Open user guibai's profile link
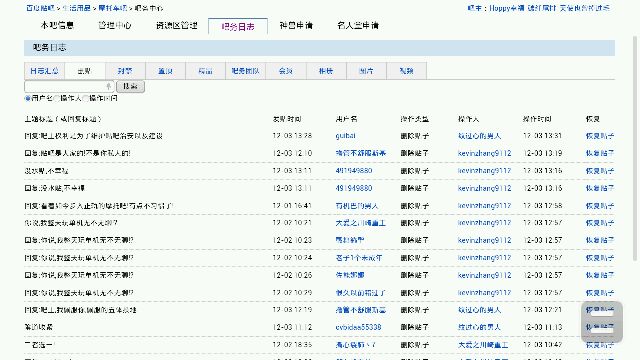 click(x=345, y=136)
